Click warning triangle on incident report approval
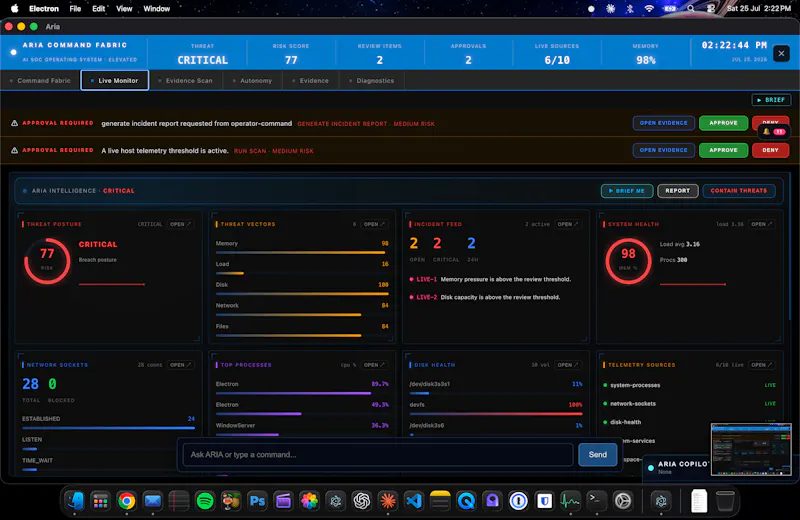 (14, 123)
